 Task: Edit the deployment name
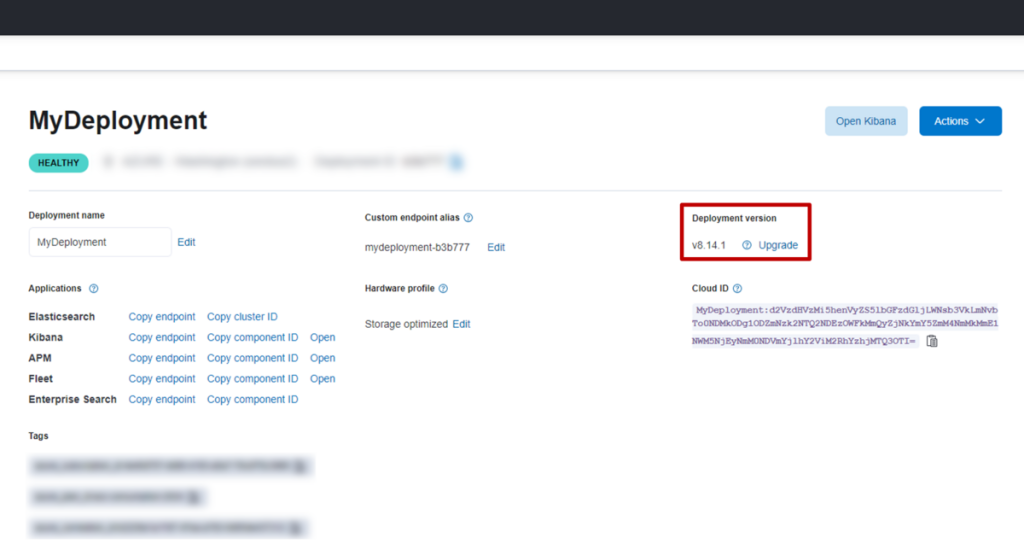click(x=186, y=242)
